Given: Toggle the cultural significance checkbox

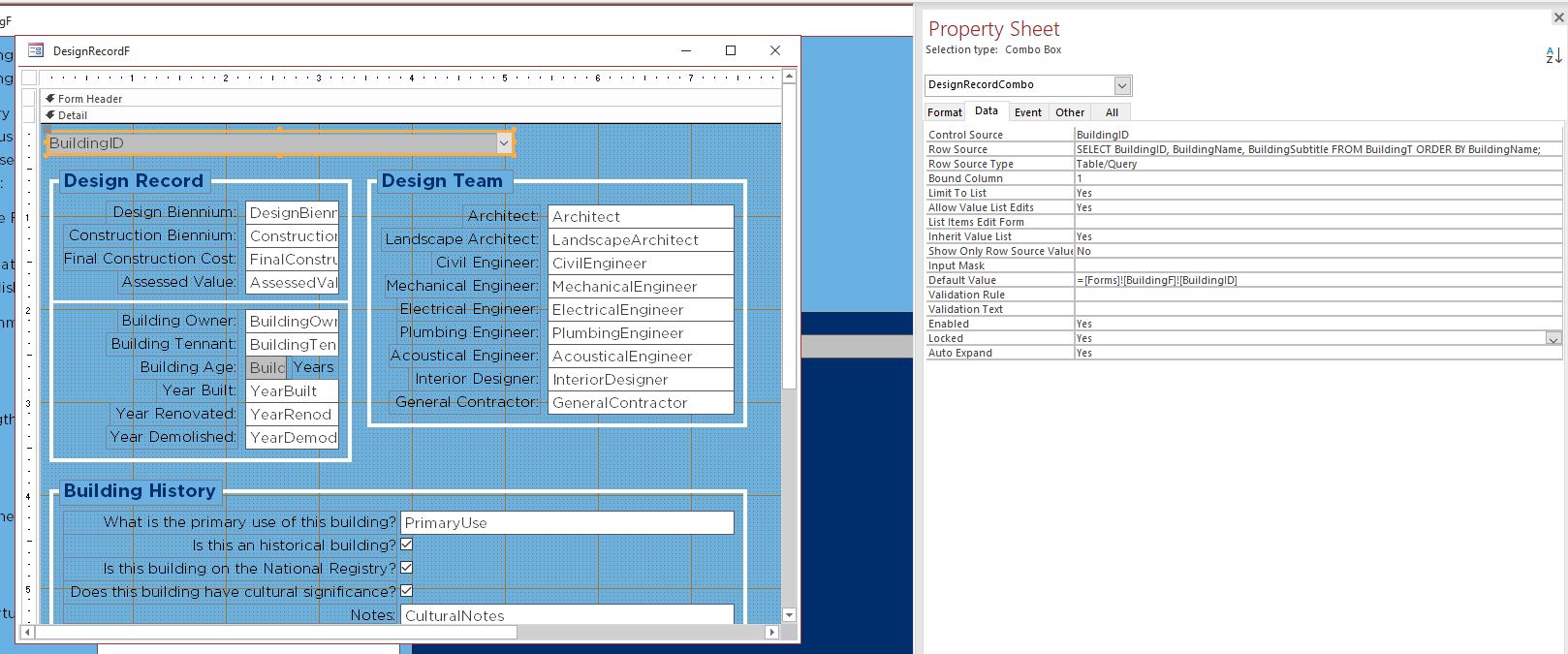Looking at the screenshot, I should 407,591.
